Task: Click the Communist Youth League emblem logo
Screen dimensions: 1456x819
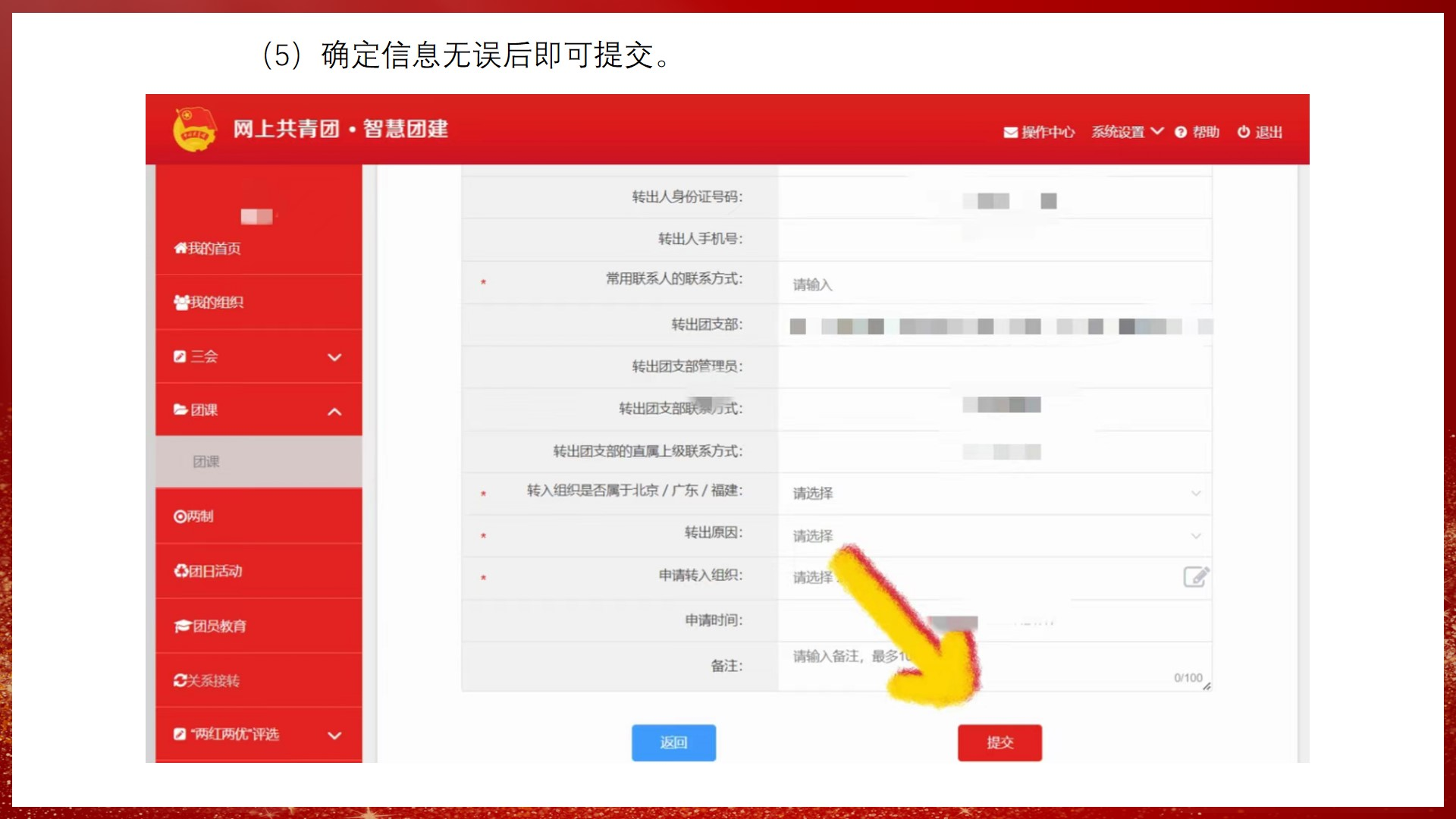Action: pyautogui.click(x=194, y=129)
